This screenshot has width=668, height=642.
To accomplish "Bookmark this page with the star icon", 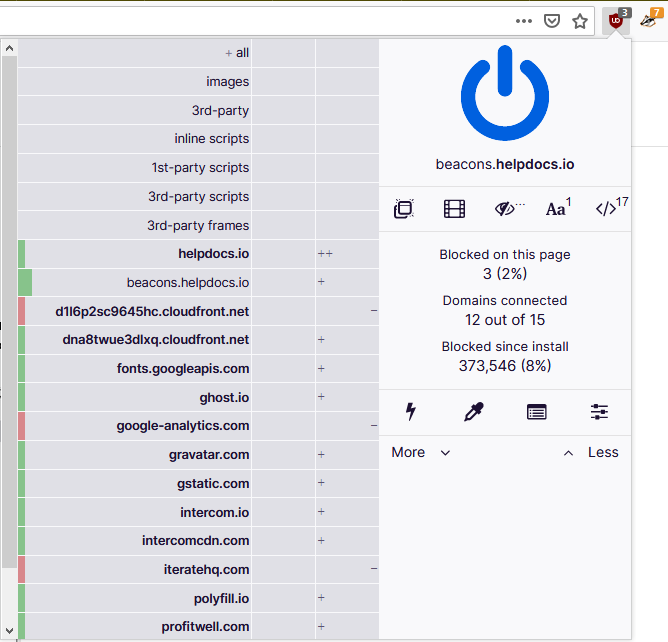I will pos(580,21).
